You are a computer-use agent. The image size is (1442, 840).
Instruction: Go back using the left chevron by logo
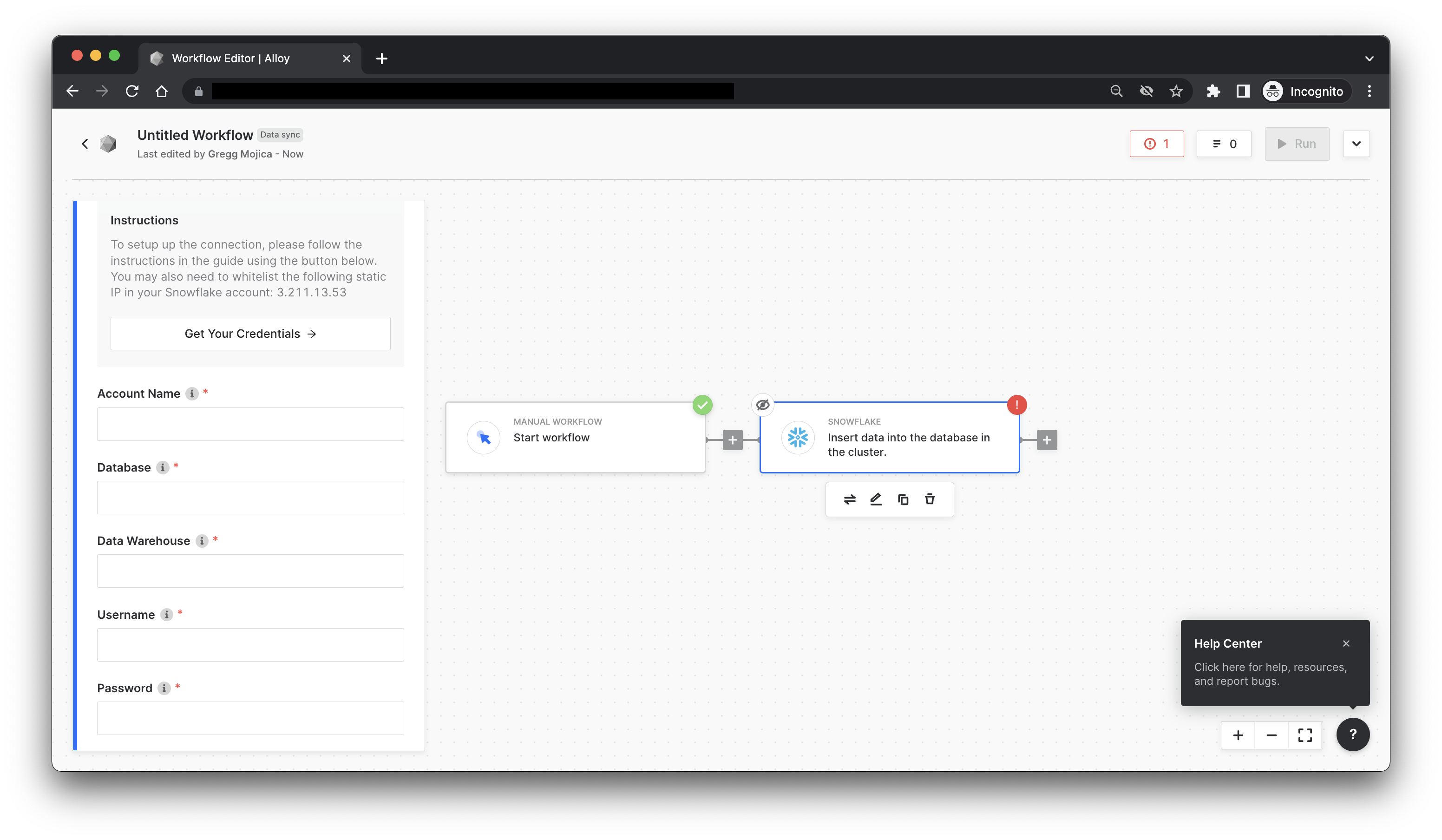point(85,144)
